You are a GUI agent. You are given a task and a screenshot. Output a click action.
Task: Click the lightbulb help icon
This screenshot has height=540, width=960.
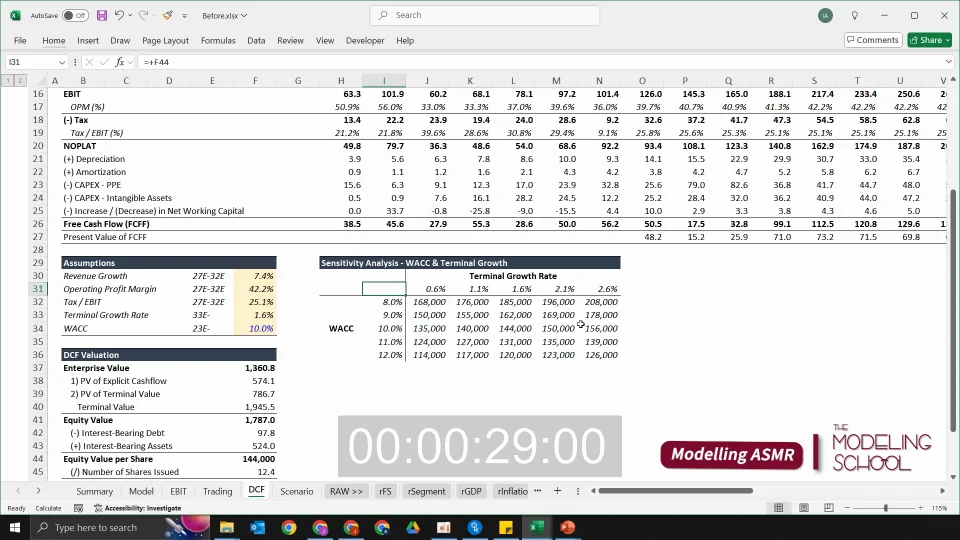[x=855, y=15]
